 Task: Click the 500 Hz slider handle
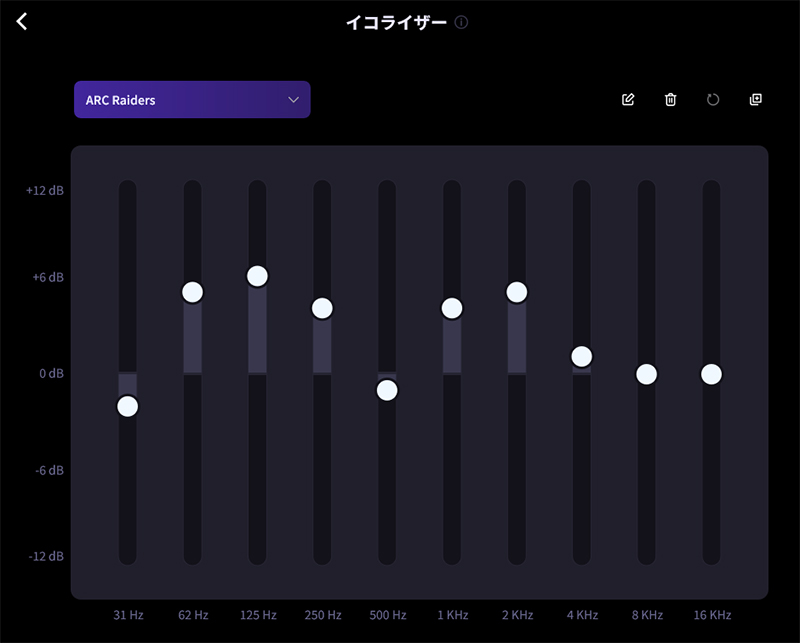pyautogui.click(x=387, y=390)
